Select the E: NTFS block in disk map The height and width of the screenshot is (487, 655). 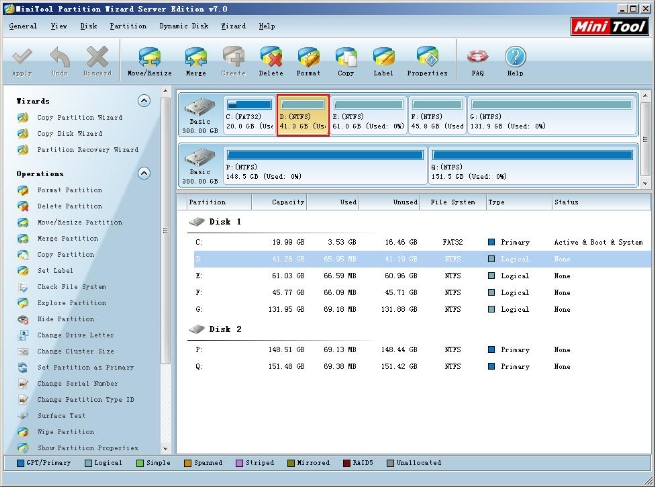pyautogui.click(x=368, y=115)
